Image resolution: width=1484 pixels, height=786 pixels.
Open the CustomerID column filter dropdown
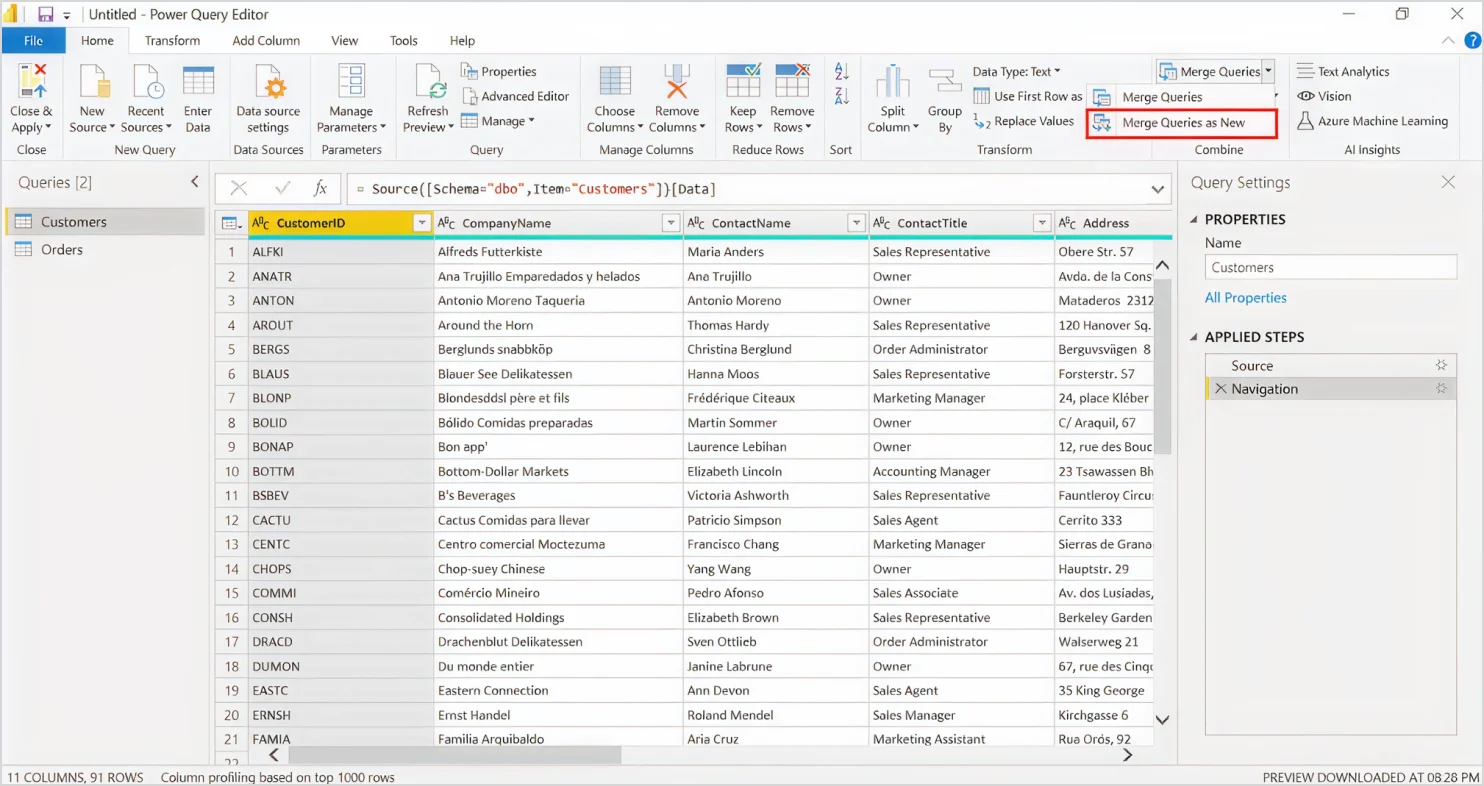[421, 223]
